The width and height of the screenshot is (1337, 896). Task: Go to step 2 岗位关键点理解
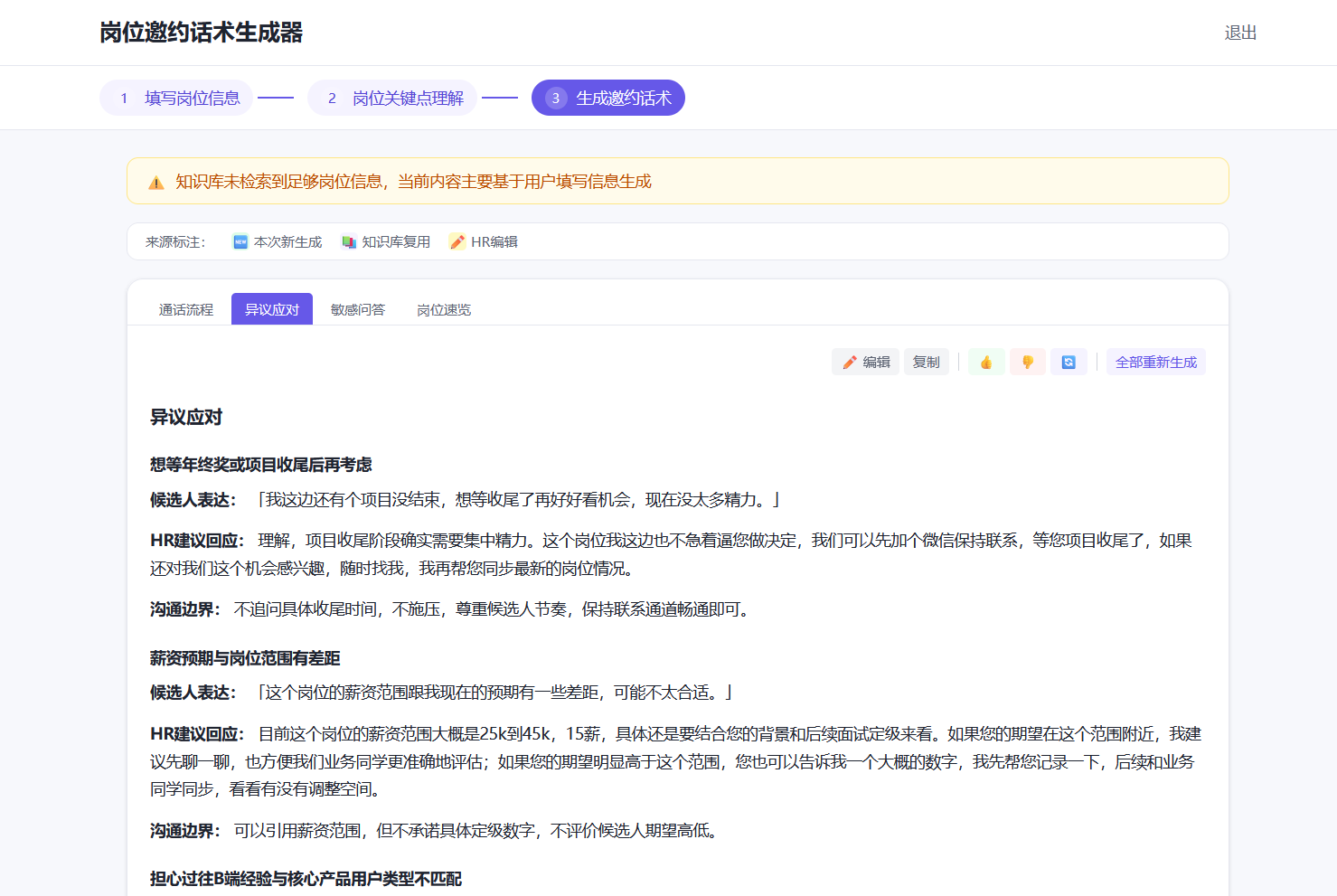pyautogui.click(x=392, y=98)
